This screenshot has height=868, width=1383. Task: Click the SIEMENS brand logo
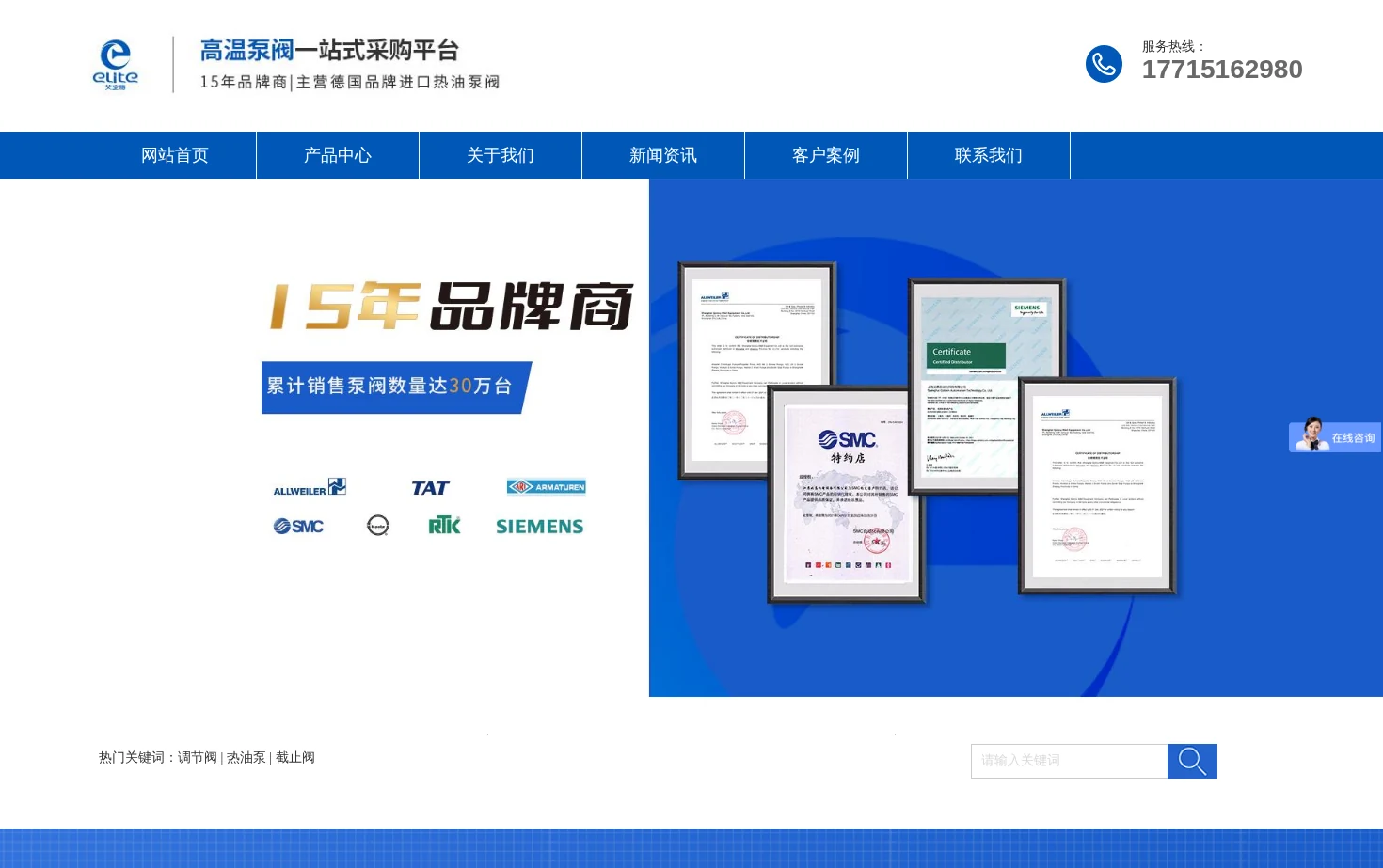[540, 527]
